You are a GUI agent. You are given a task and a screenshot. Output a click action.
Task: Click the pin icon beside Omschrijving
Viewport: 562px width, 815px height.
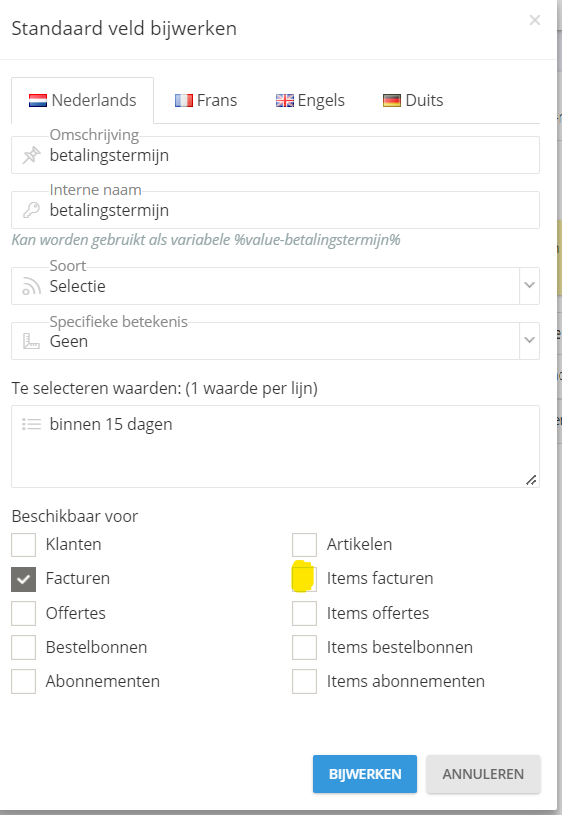coord(31,155)
